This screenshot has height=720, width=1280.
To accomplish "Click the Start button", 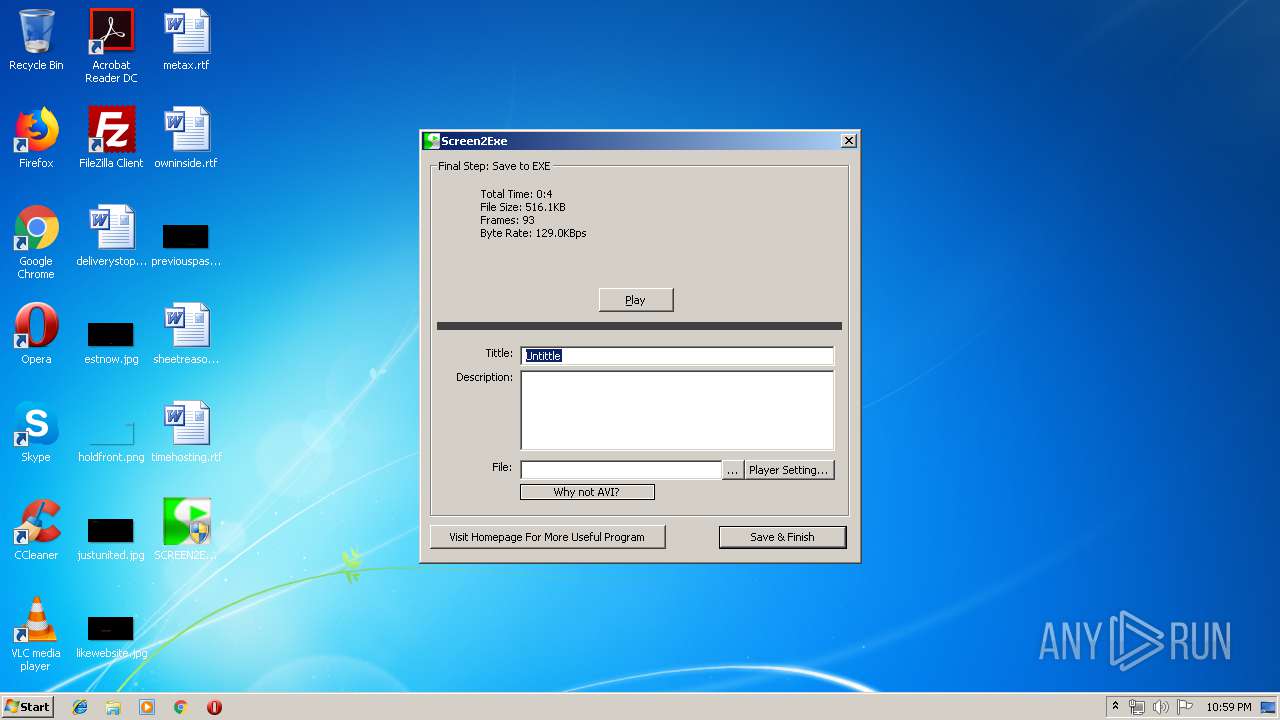I will pos(28,707).
